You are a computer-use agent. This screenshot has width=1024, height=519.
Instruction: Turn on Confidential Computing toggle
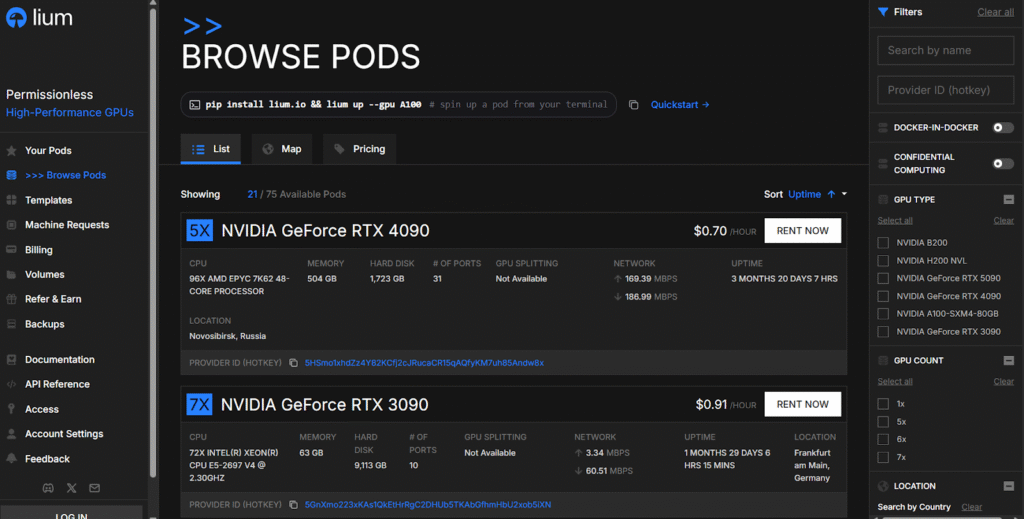[x=1002, y=163]
